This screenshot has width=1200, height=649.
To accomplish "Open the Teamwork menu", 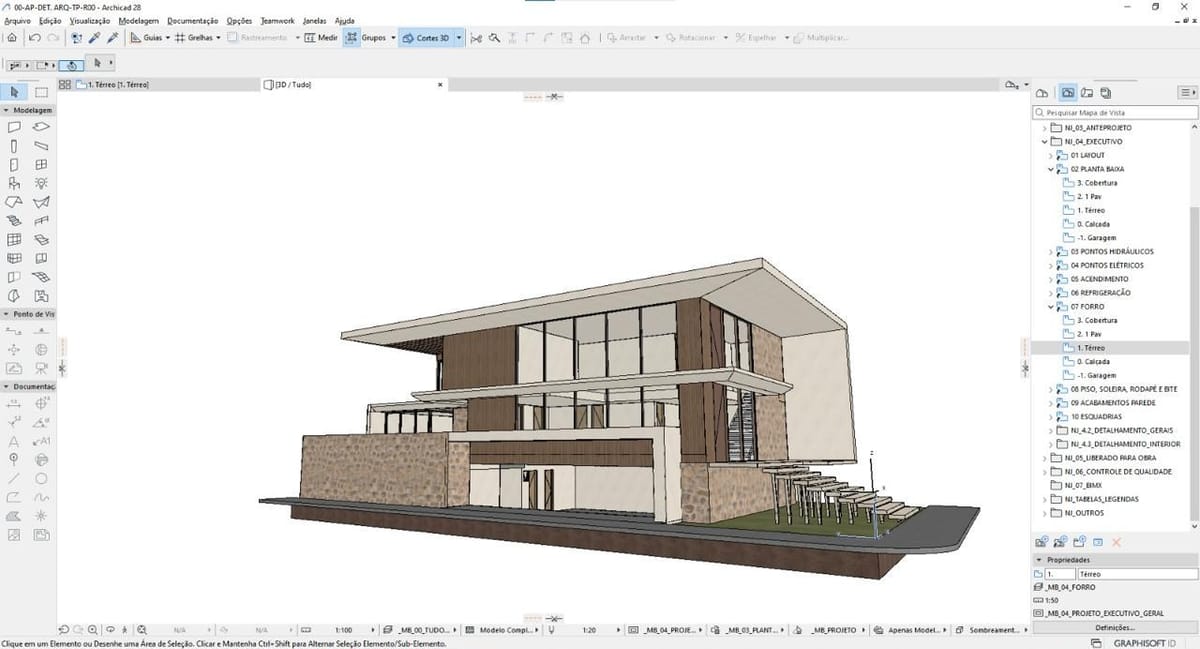I will point(277,20).
